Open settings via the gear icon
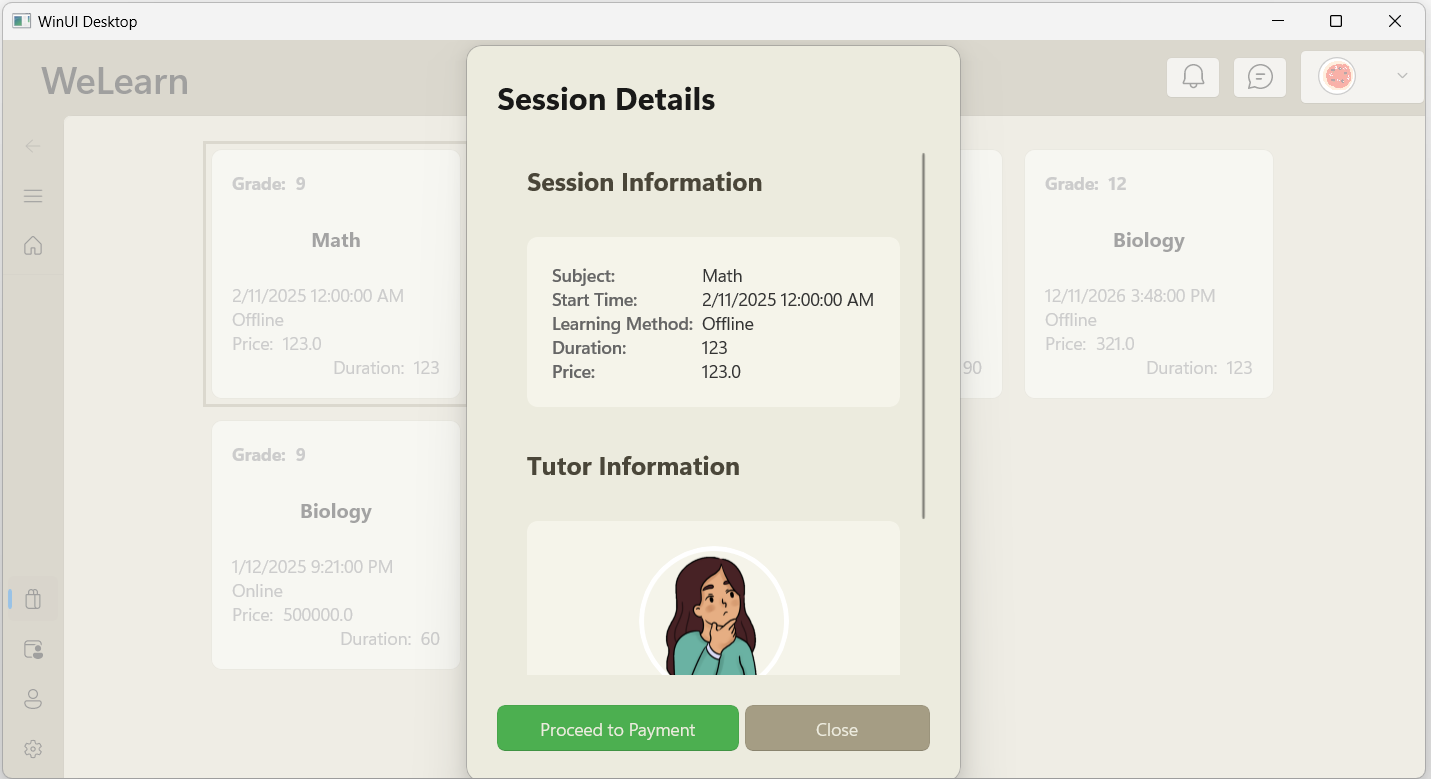This screenshot has height=779, width=1431. coord(32,748)
